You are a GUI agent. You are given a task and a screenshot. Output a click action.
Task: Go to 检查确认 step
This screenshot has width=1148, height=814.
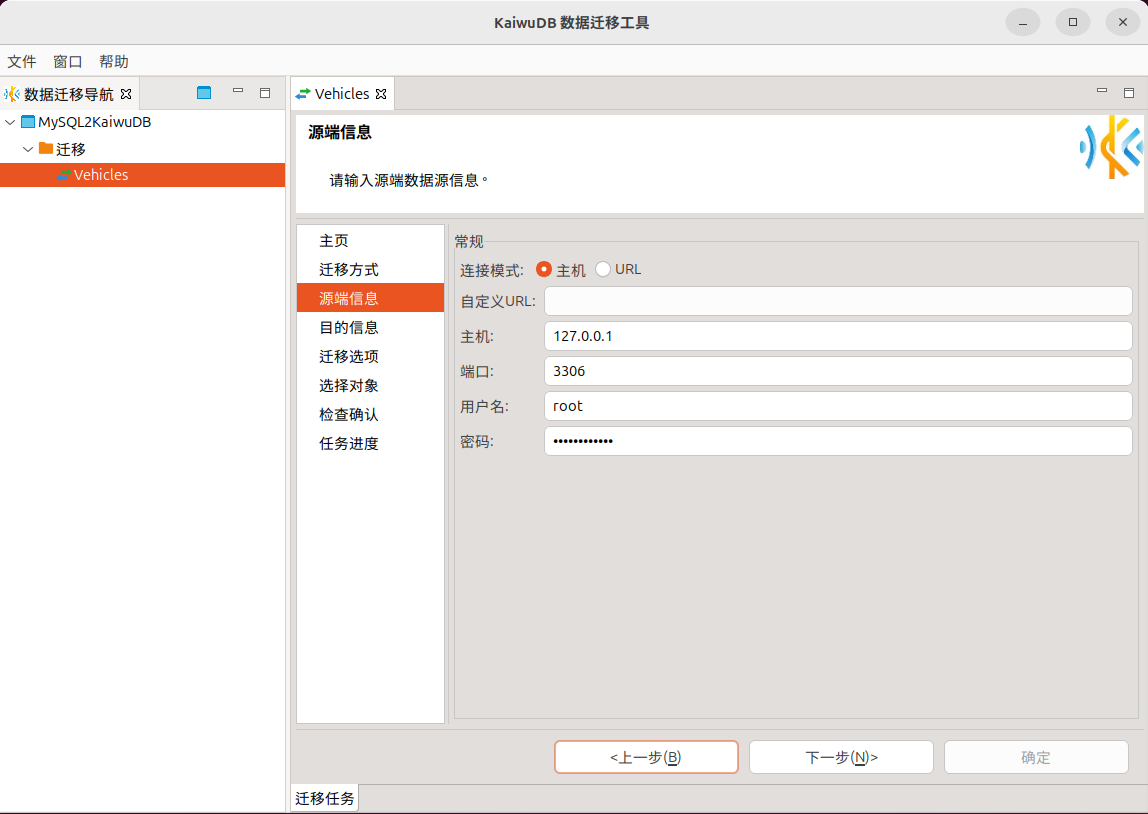370,414
